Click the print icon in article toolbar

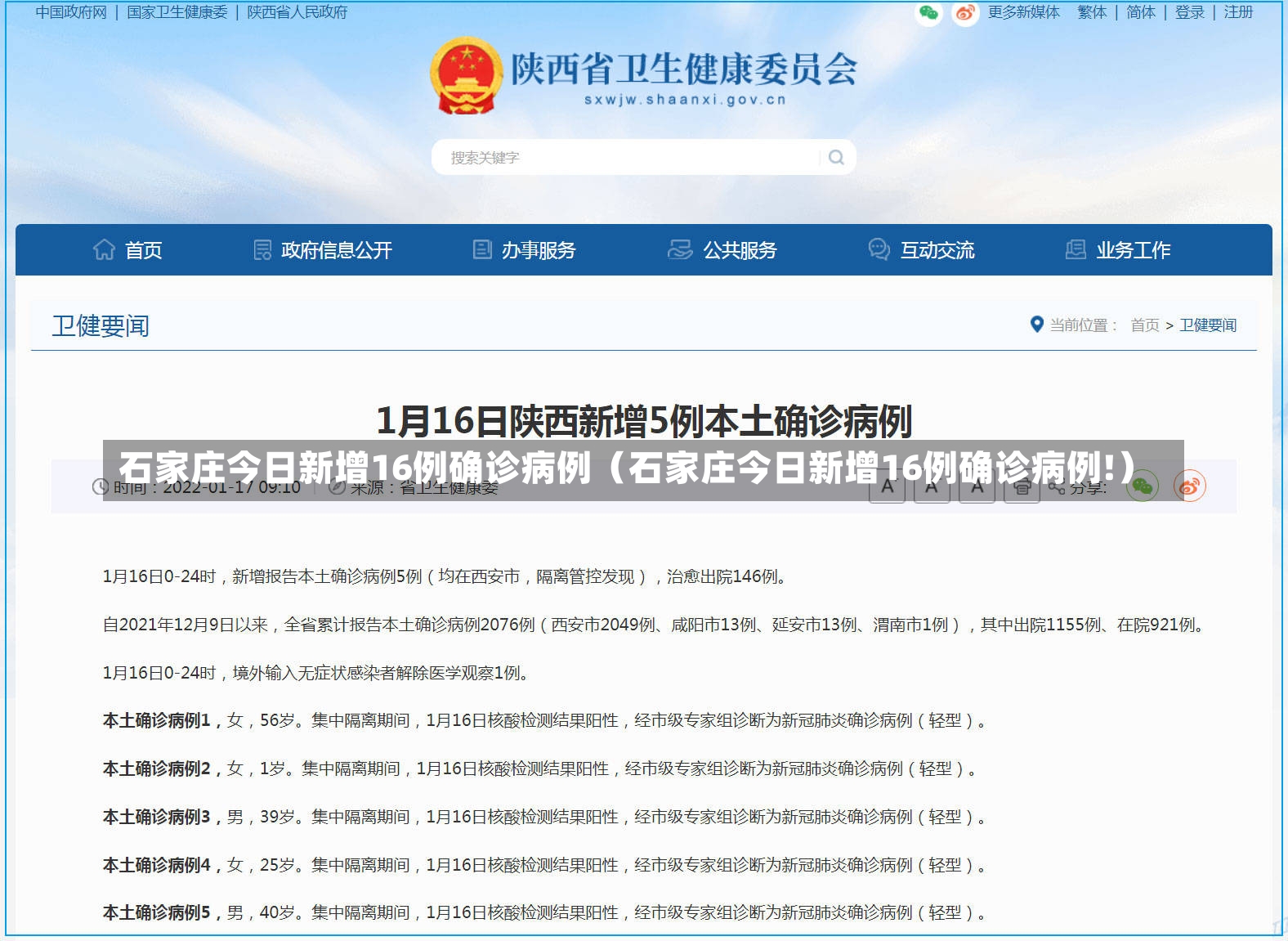tap(1022, 487)
